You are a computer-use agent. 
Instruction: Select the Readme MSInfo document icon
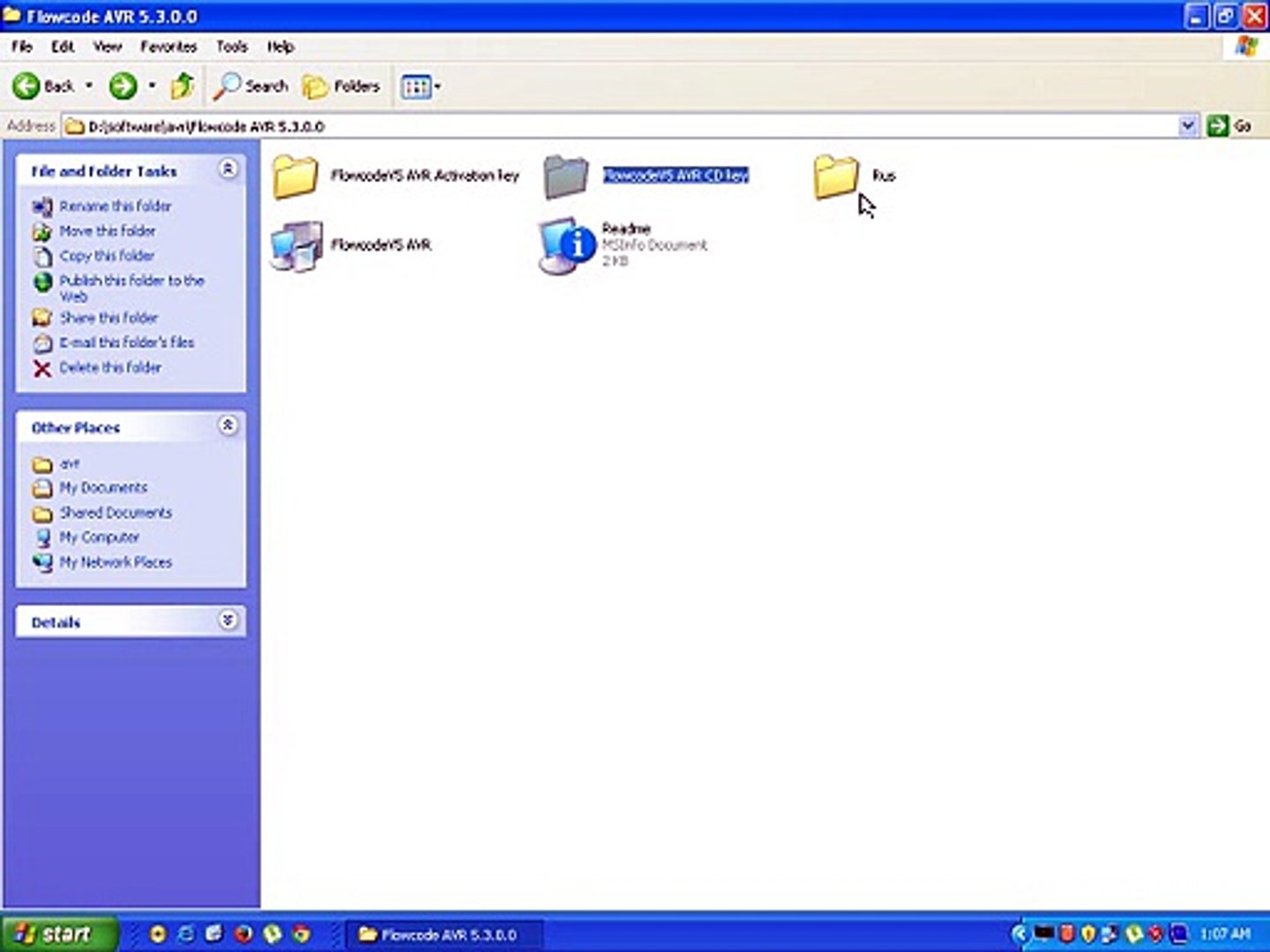click(x=568, y=245)
